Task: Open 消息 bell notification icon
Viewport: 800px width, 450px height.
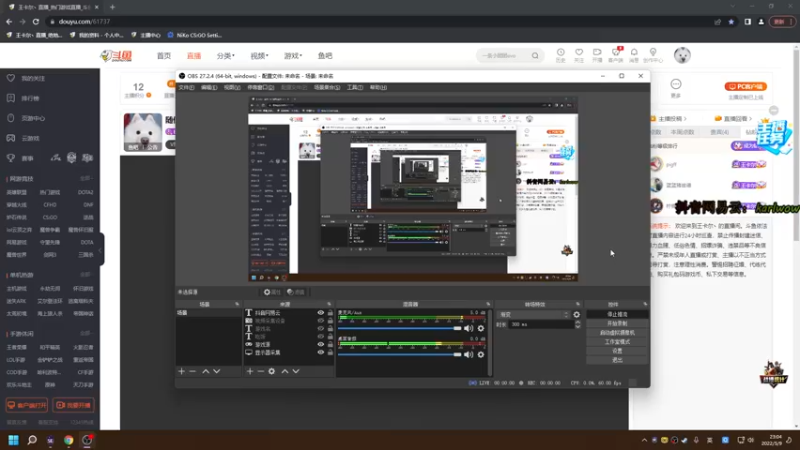Action: click(634, 55)
